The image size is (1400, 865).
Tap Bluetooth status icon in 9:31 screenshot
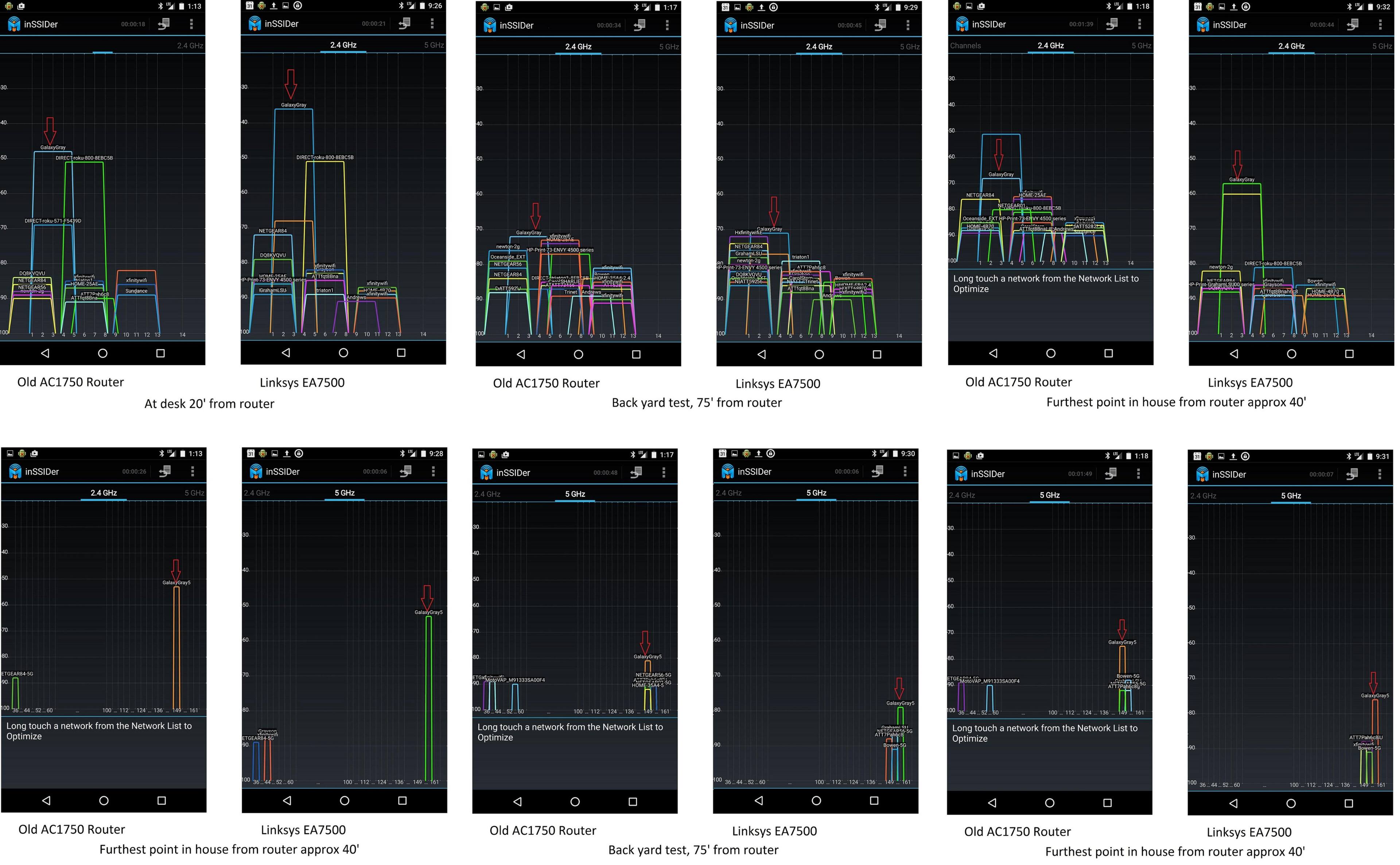pos(1349,456)
